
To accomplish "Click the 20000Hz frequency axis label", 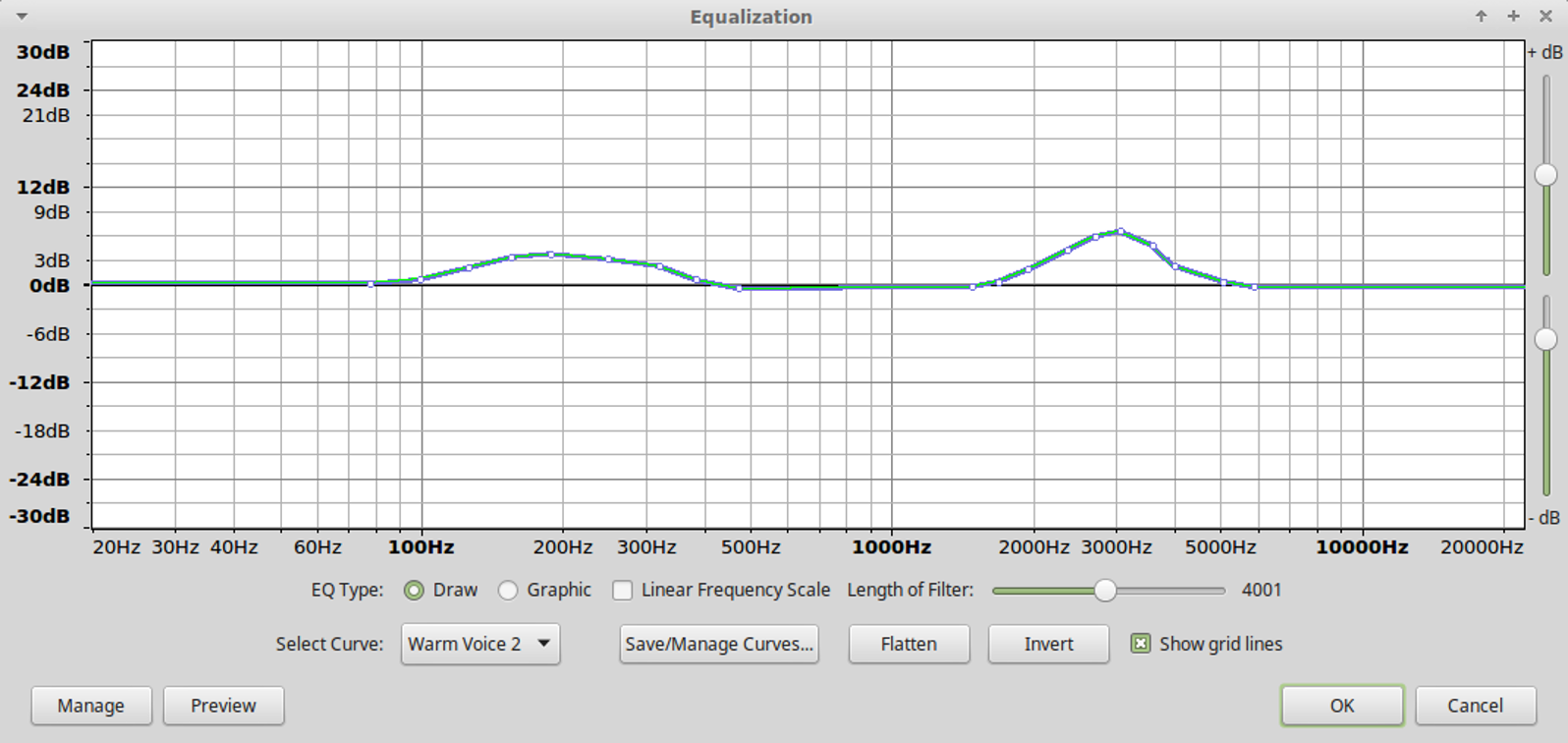I will (1482, 547).
